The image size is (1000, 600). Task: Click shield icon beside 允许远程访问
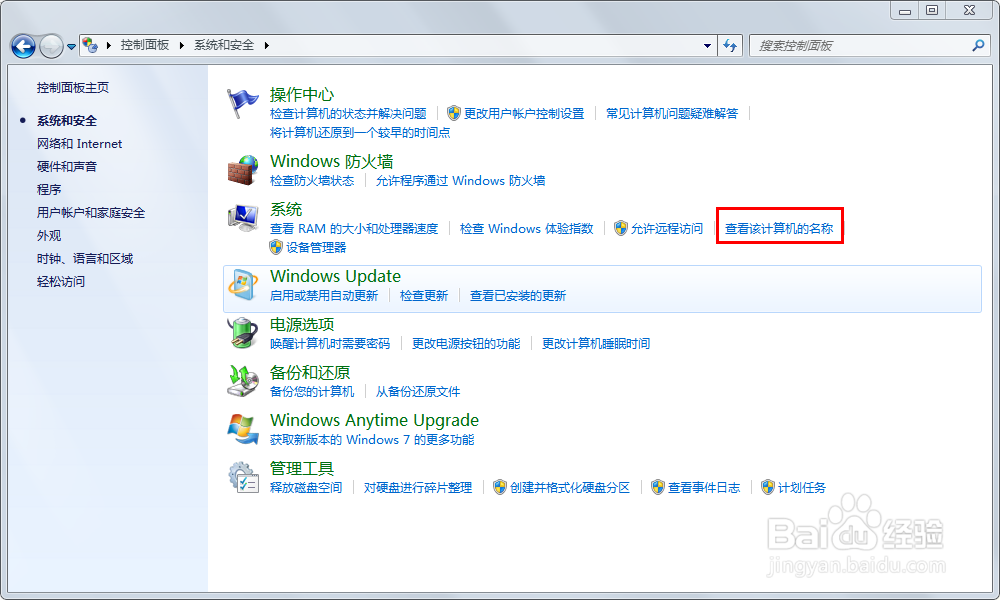[621, 228]
